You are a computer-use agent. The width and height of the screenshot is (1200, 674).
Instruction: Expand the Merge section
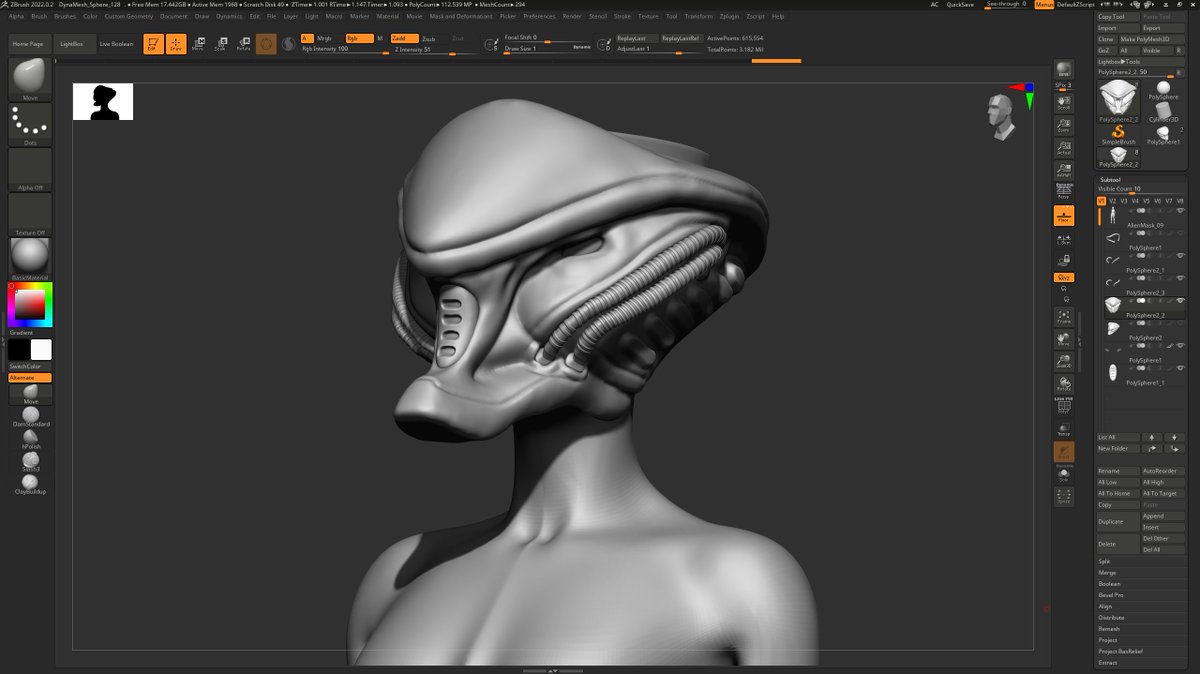1107,573
